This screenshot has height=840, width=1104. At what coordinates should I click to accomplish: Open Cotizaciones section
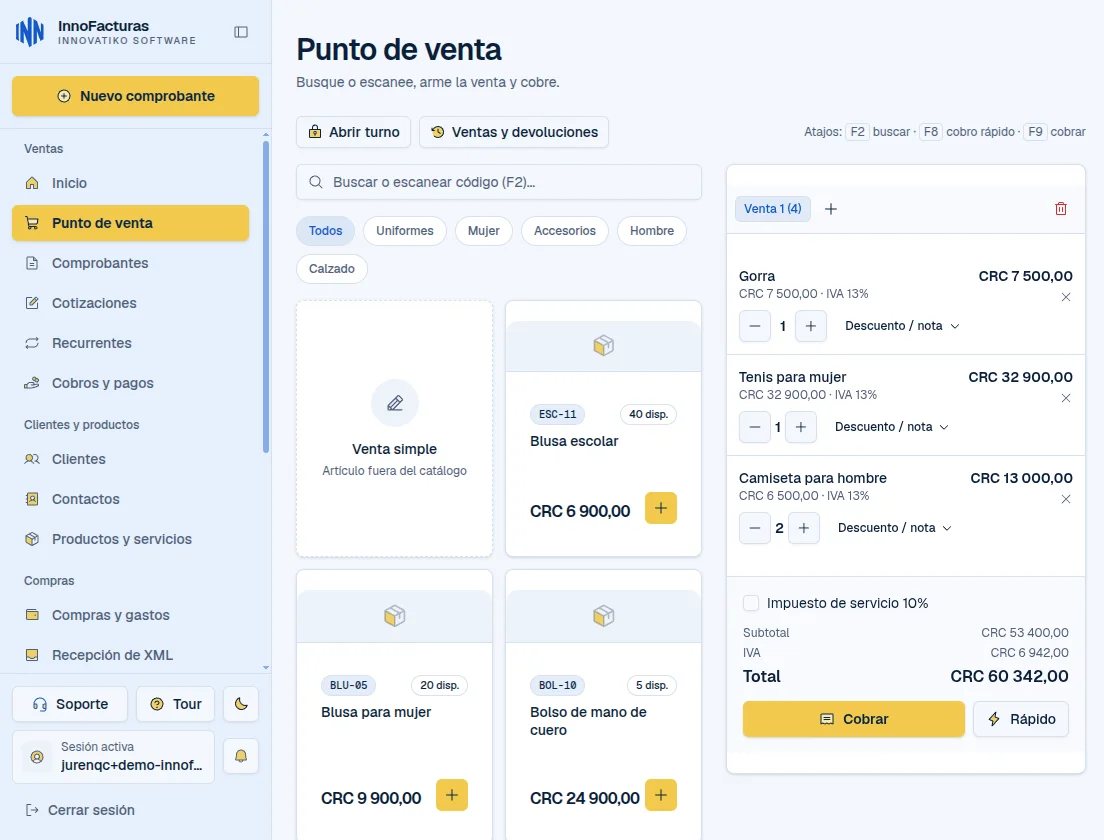[130, 303]
